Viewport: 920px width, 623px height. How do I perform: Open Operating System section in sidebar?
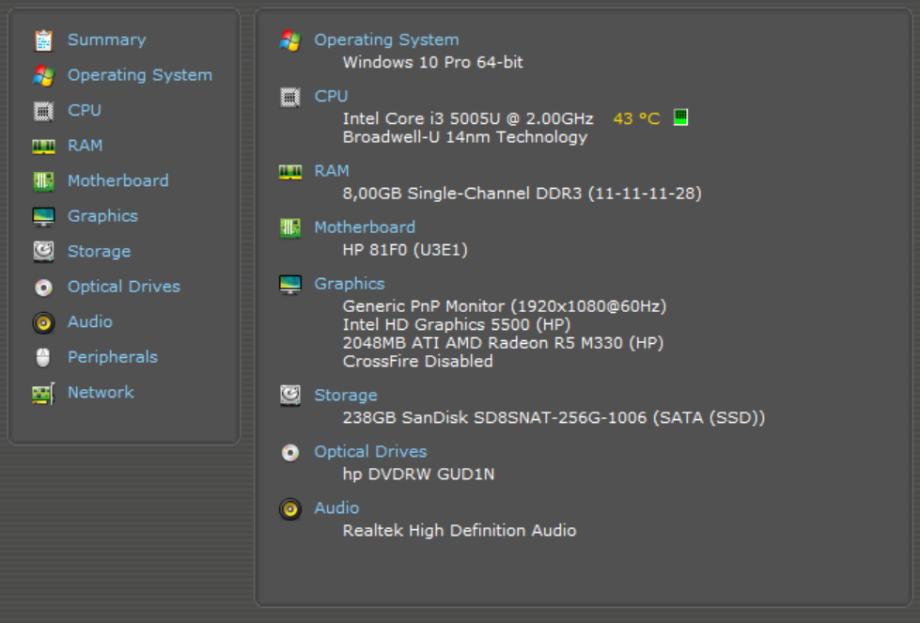point(140,75)
